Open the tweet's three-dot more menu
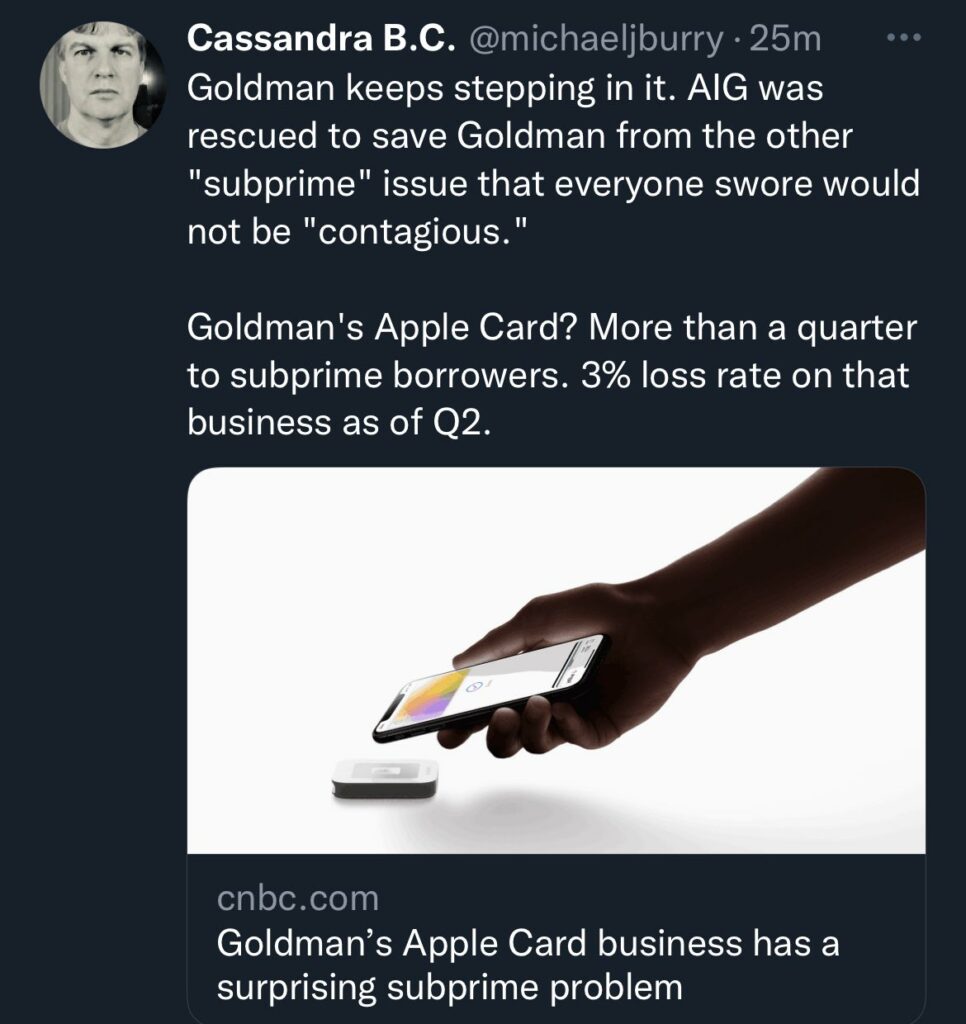 pyautogui.click(x=904, y=38)
